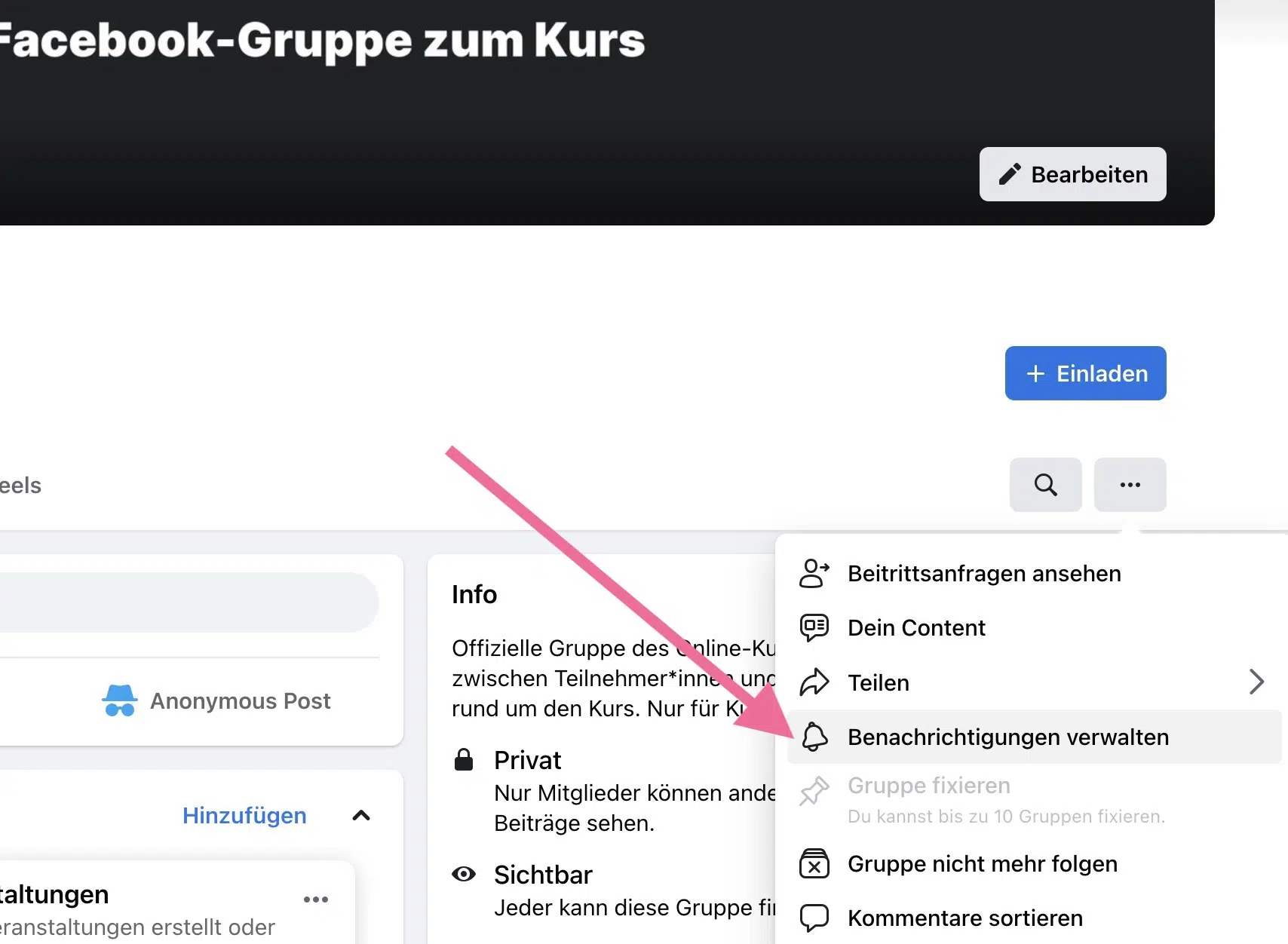Click the Info heading
The height and width of the screenshot is (944, 1288).
474,594
